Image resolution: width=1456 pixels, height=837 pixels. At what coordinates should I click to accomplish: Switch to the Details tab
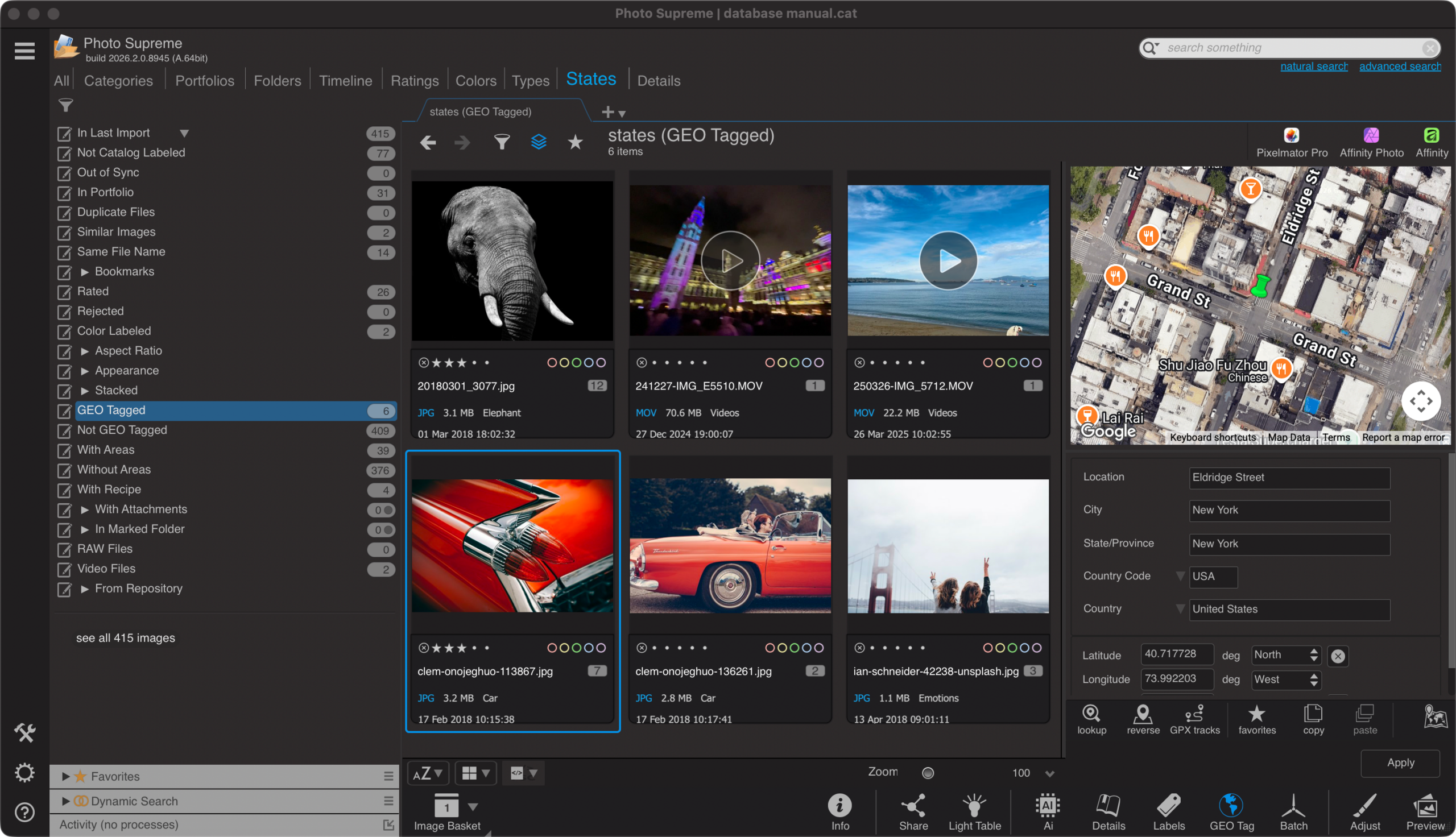tap(659, 81)
